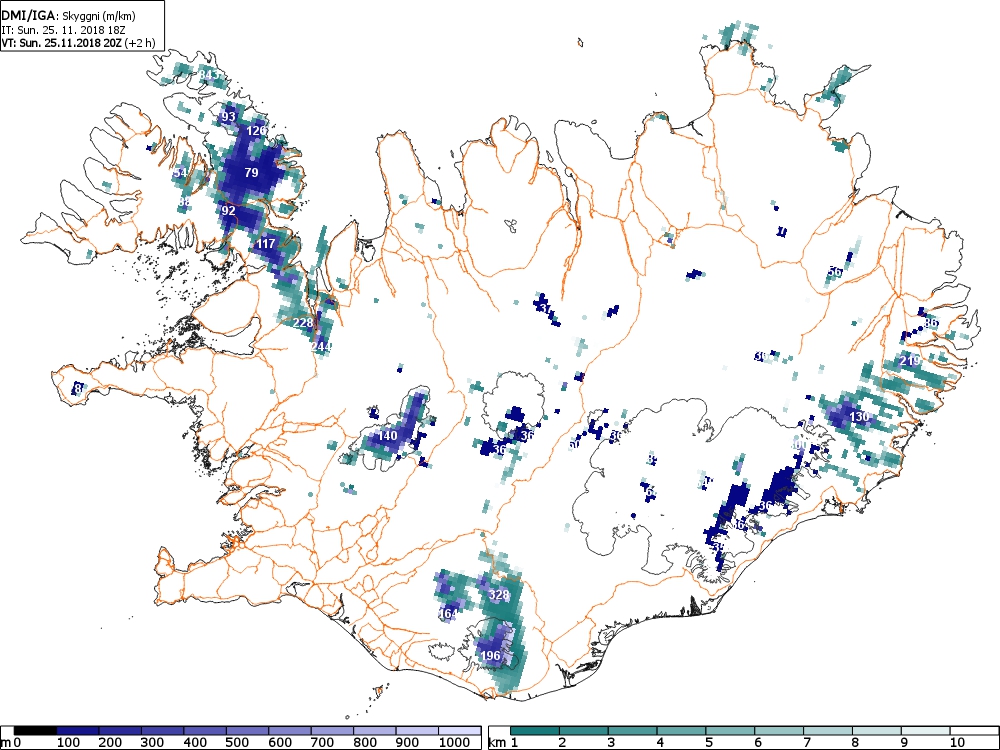This screenshot has height=750, width=1000.
Task: Click the 228 visibility value label
Action: [x=303, y=323]
